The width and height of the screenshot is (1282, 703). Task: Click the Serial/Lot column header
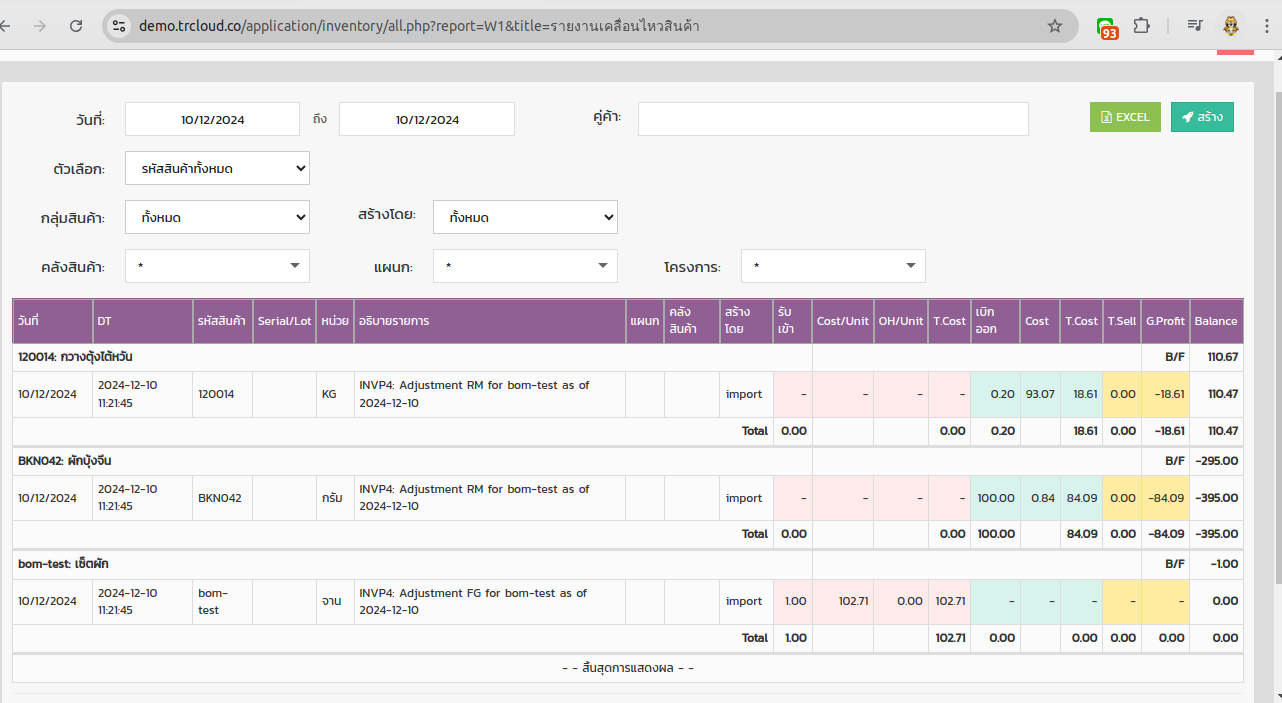pos(284,321)
